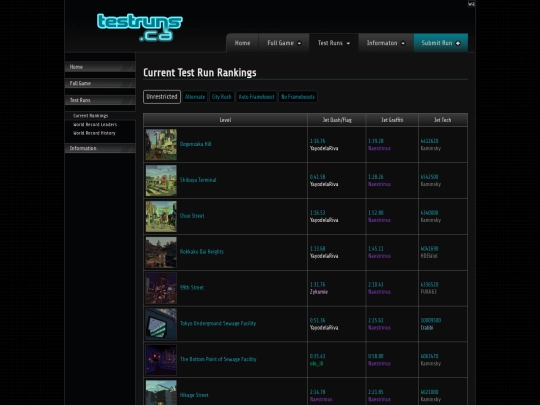This screenshot has height=405, width=540.
Task: Open Information in the left sidebar
Action: pyautogui.click(x=100, y=148)
